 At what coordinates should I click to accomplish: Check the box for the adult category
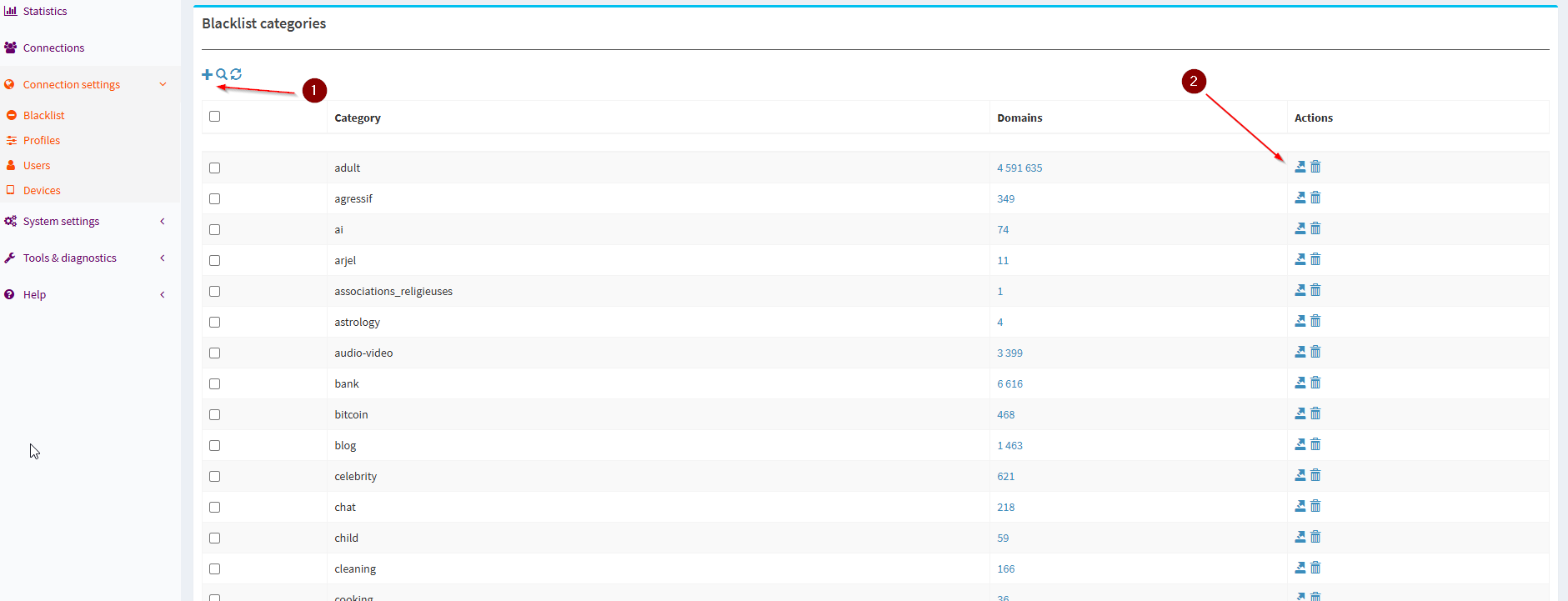click(215, 168)
